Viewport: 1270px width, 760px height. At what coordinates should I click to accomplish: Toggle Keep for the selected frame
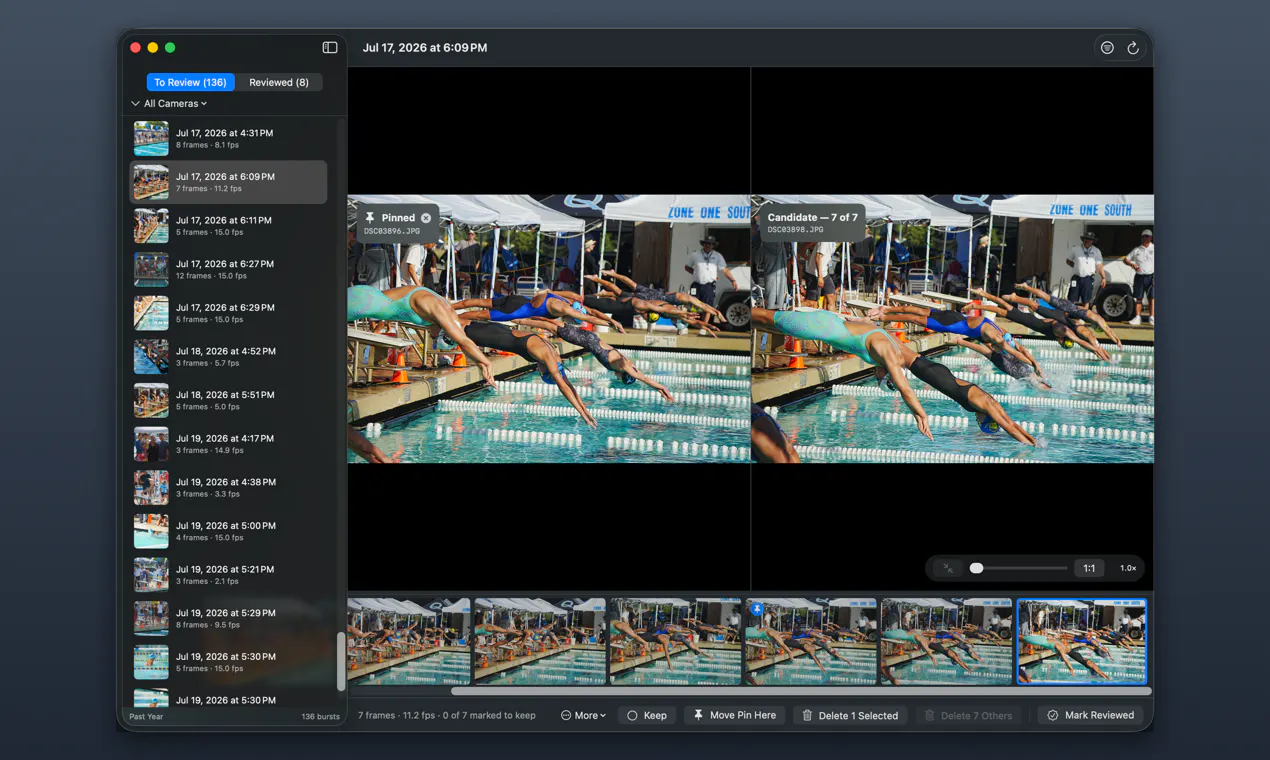coord(646,716)
